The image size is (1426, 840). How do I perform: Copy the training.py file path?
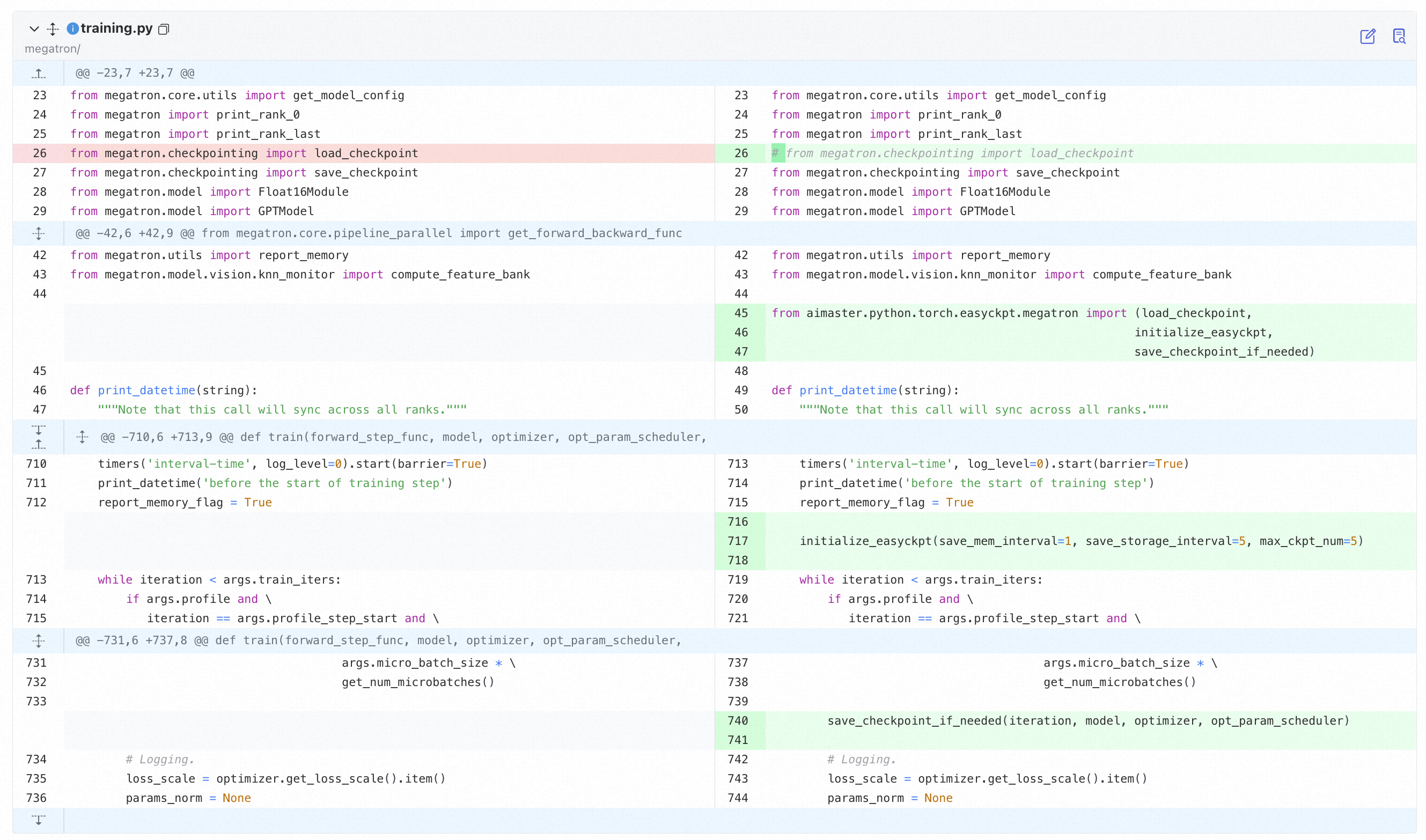[x=164, y=29]
